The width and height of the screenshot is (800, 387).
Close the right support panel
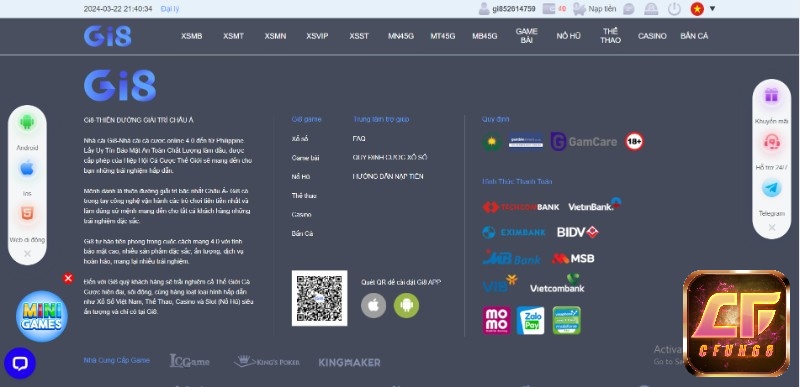pos(771,227)
